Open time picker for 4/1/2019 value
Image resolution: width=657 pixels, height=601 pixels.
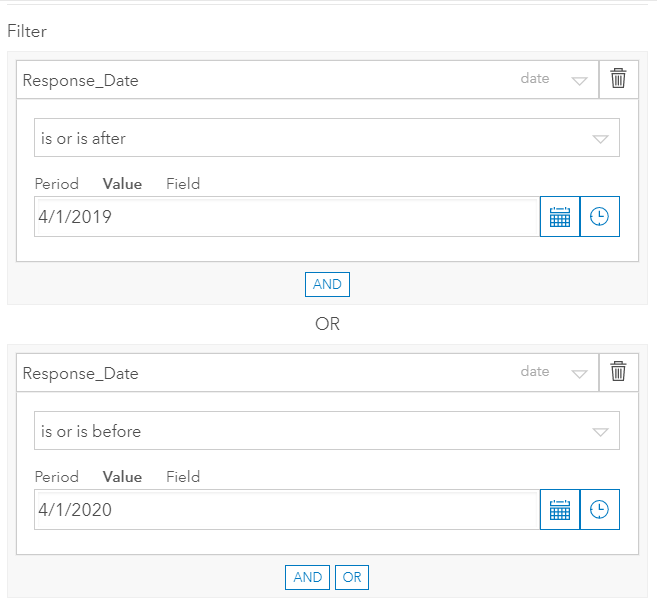pyautogui.click(x=599, y=217)
